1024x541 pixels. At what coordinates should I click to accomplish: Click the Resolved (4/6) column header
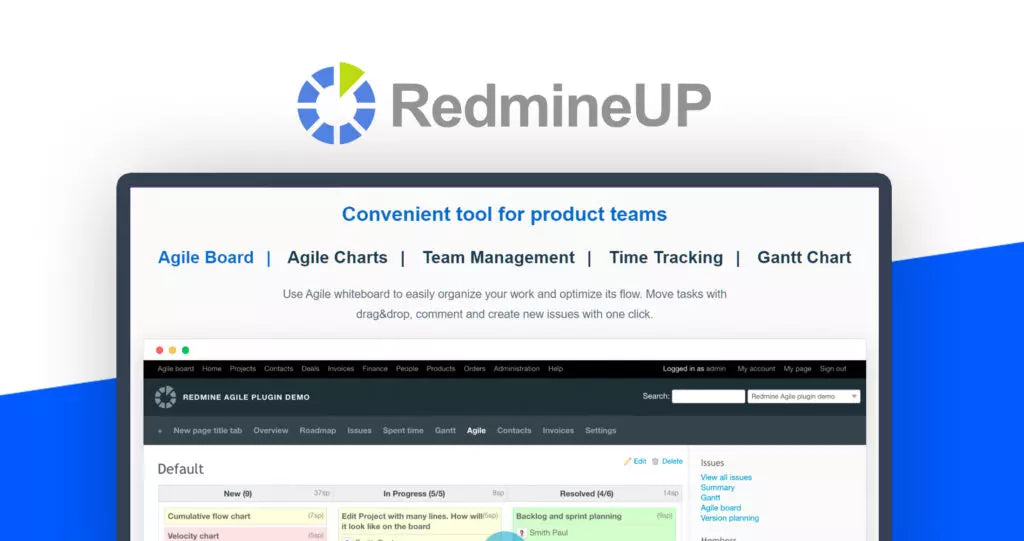(594, 494)
